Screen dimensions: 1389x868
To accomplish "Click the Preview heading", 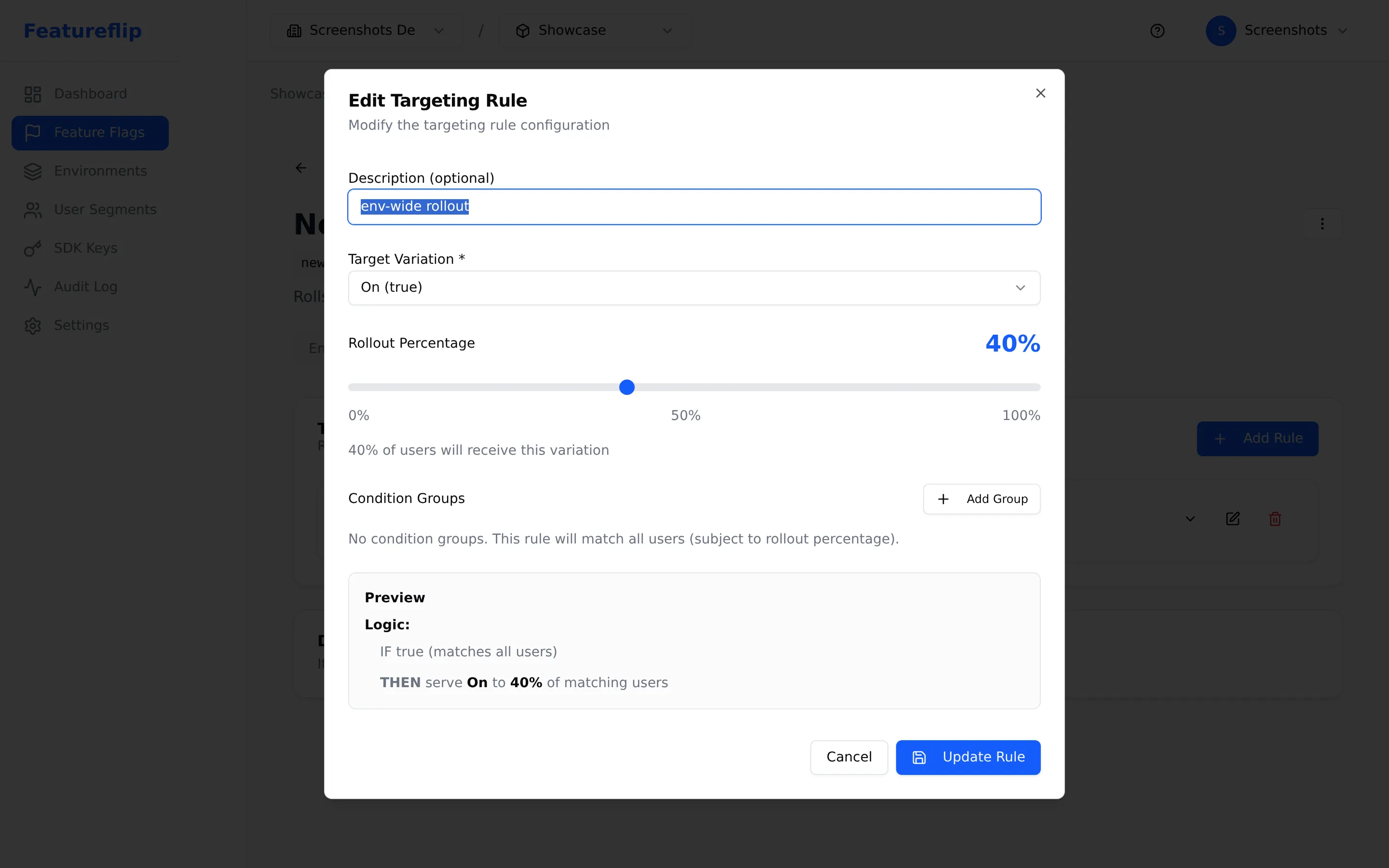I will [395, 597].
